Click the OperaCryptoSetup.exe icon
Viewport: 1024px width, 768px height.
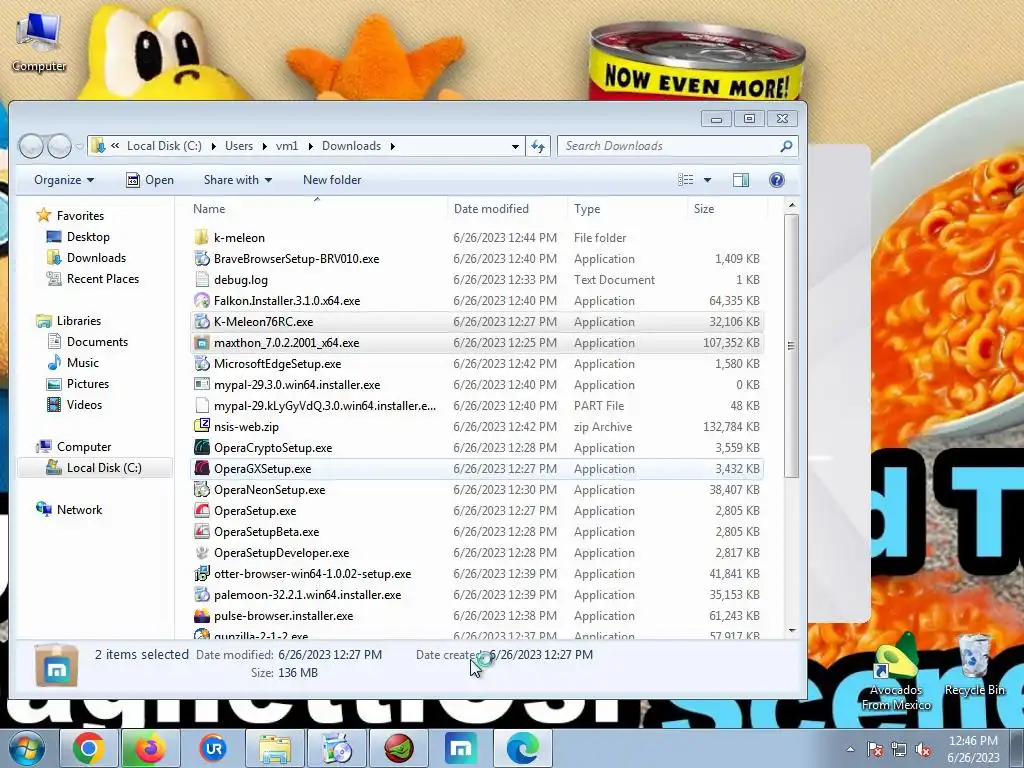coord(202,447)
